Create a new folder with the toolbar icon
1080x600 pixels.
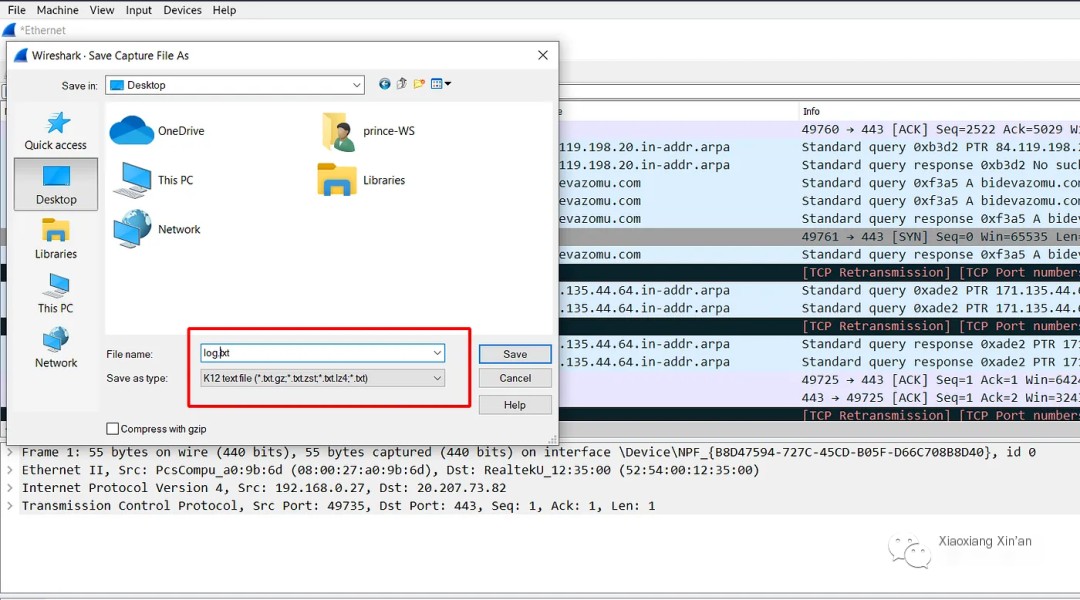(419, 84)
